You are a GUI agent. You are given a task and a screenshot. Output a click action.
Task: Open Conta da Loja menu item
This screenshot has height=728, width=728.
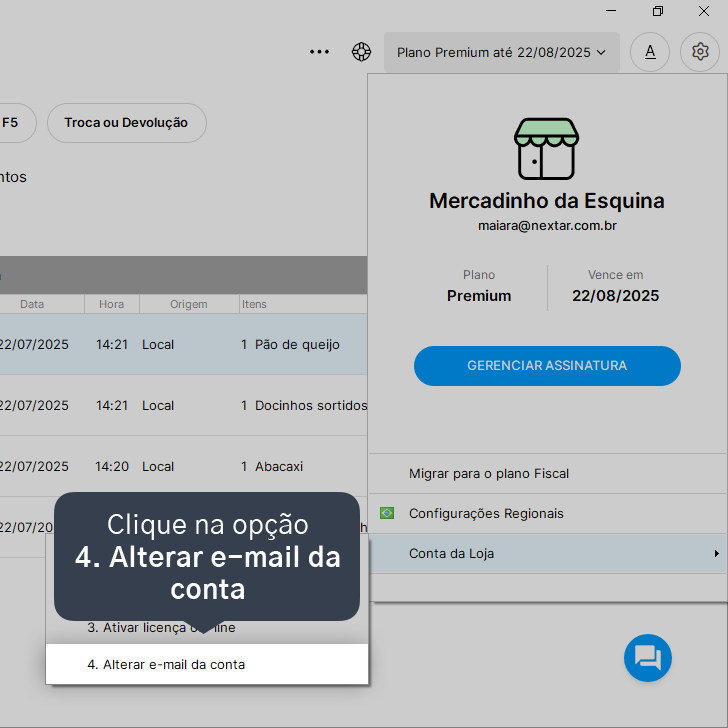548,553
